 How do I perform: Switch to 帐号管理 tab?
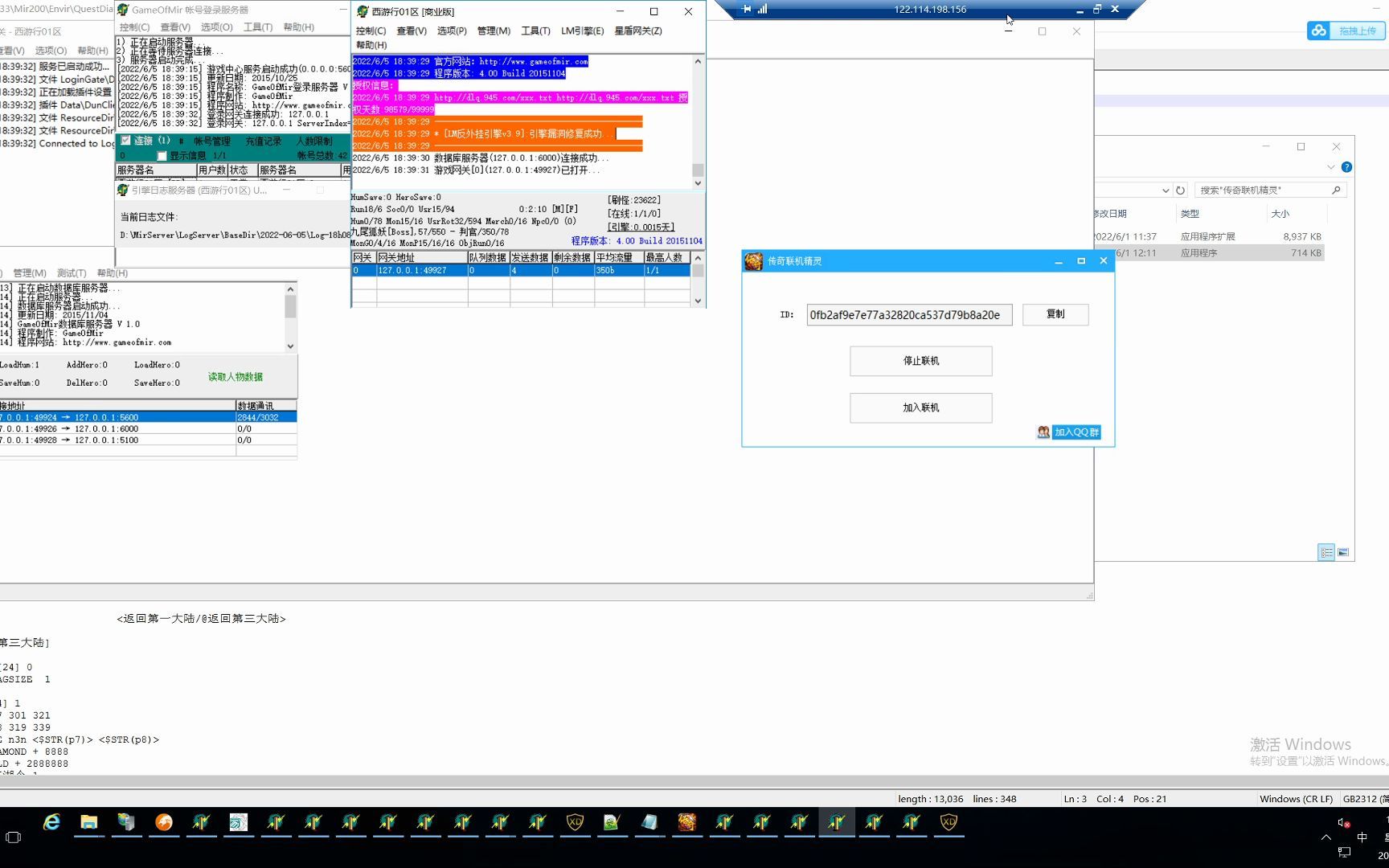coord(212,141)
